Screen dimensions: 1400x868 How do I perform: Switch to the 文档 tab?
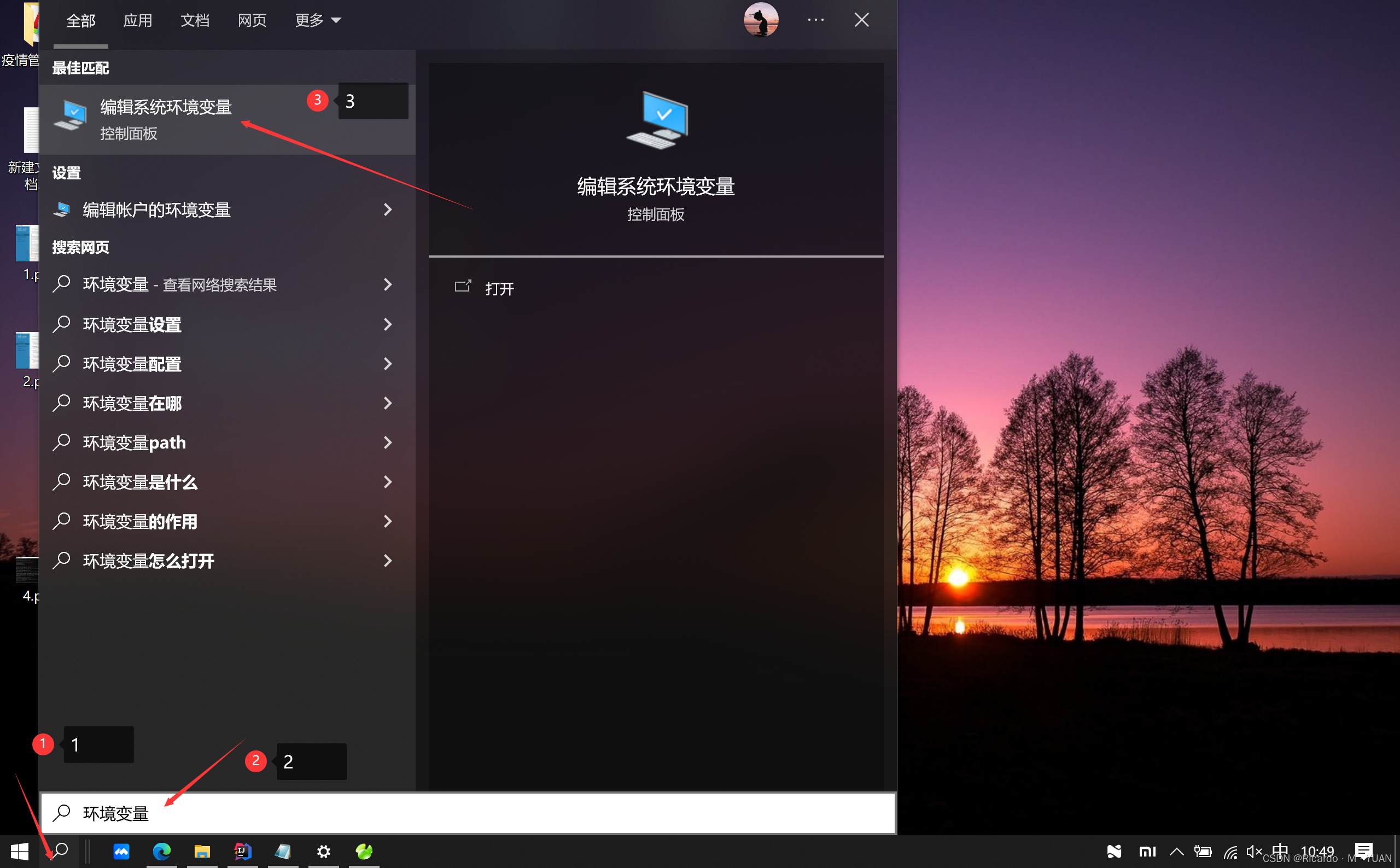[x=195, y=21]
